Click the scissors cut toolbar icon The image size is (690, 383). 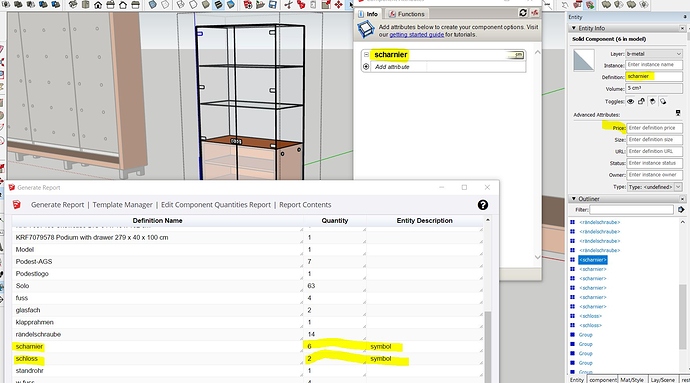pyautogui.click(x=288, y=5)
